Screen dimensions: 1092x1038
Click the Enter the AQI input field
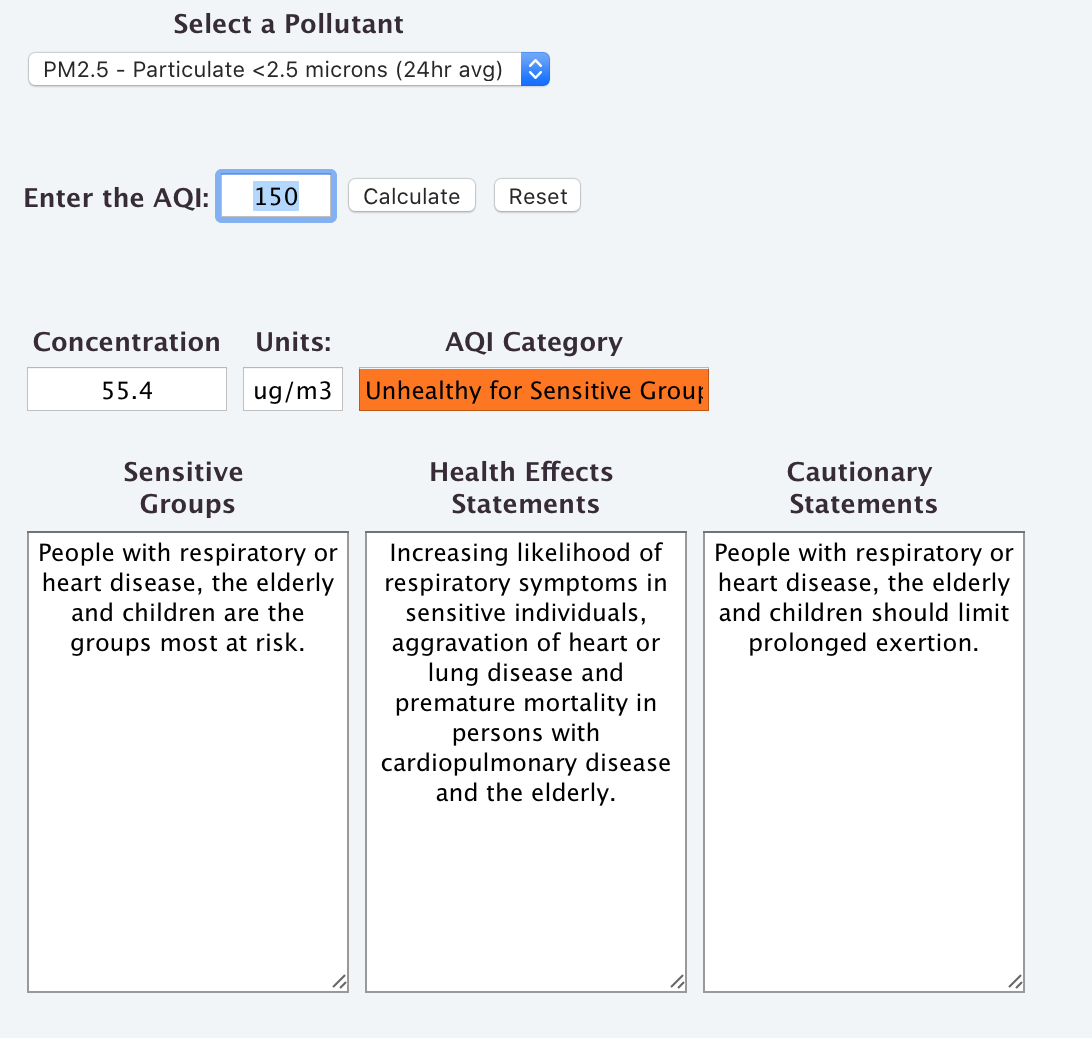(x=276, y=197)
